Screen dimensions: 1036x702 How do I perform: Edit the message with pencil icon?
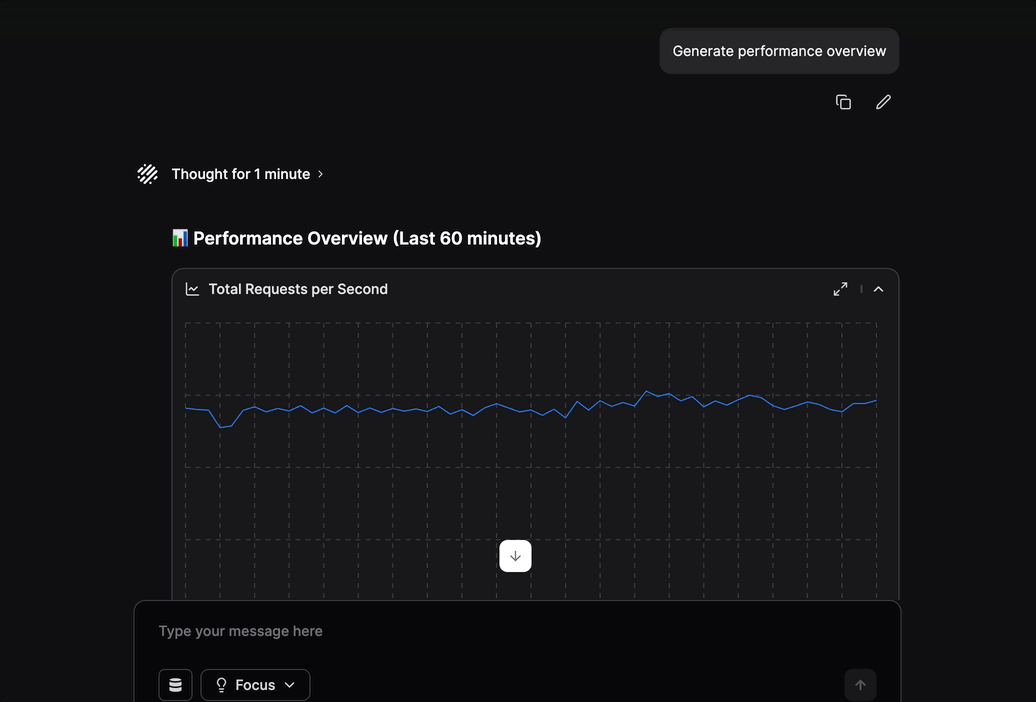[883, 102]
